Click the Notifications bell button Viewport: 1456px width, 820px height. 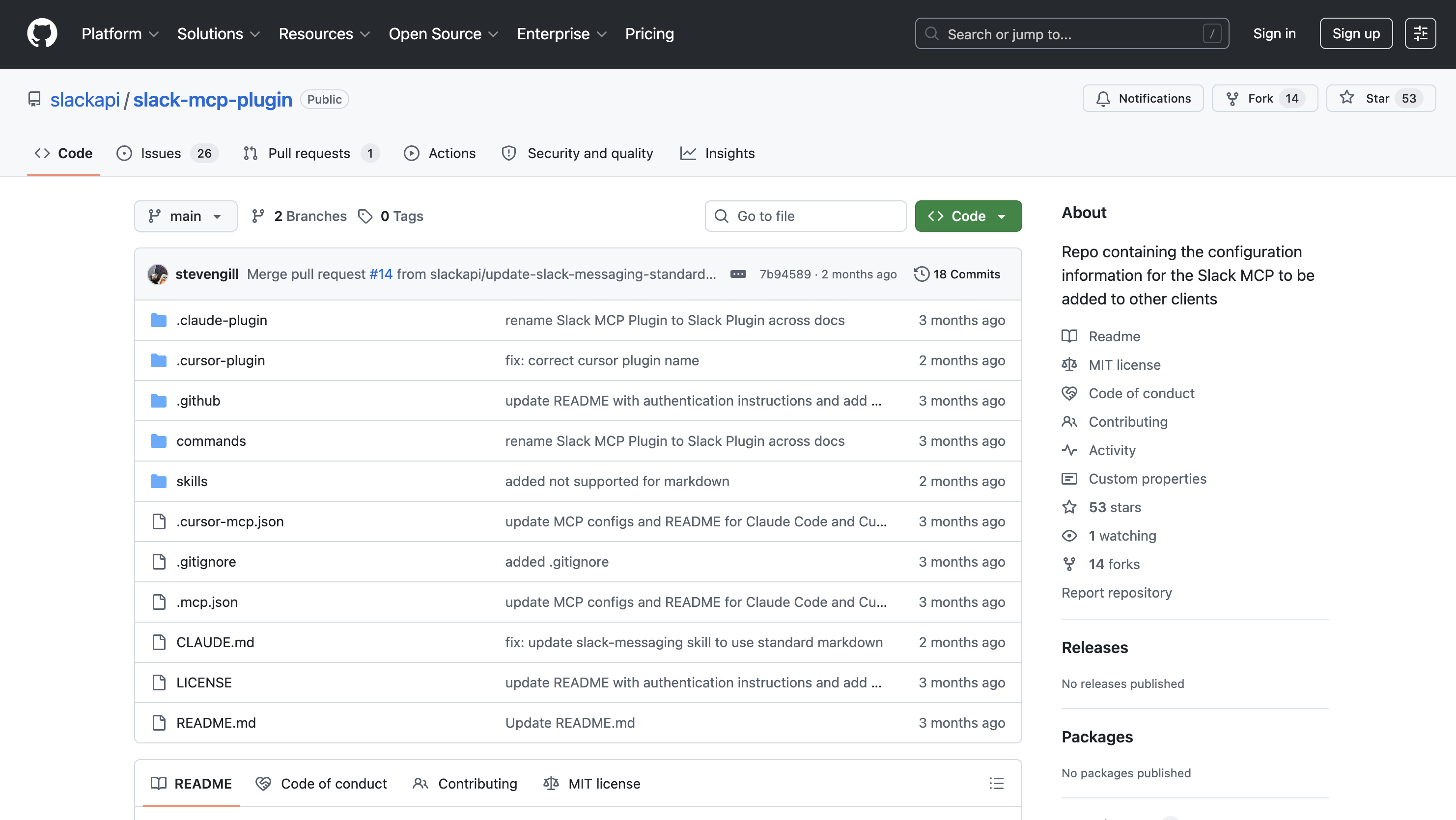[1143, 98]
